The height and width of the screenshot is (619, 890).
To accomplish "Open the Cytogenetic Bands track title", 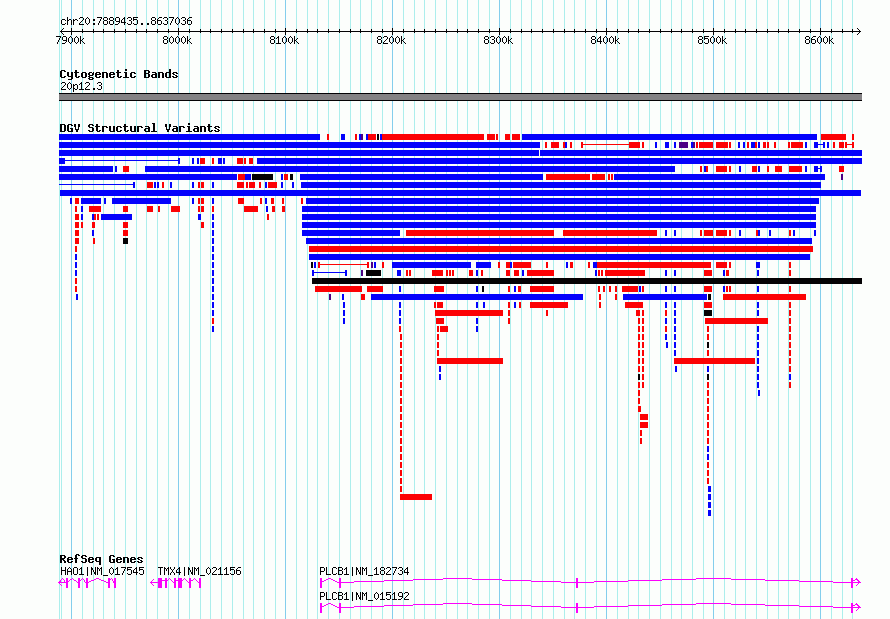I will 119,74.
